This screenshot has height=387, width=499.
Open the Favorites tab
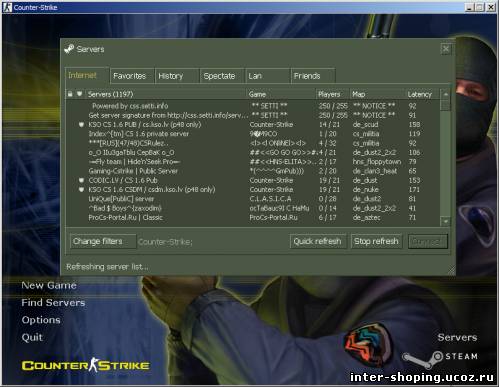tap(132, 76)
